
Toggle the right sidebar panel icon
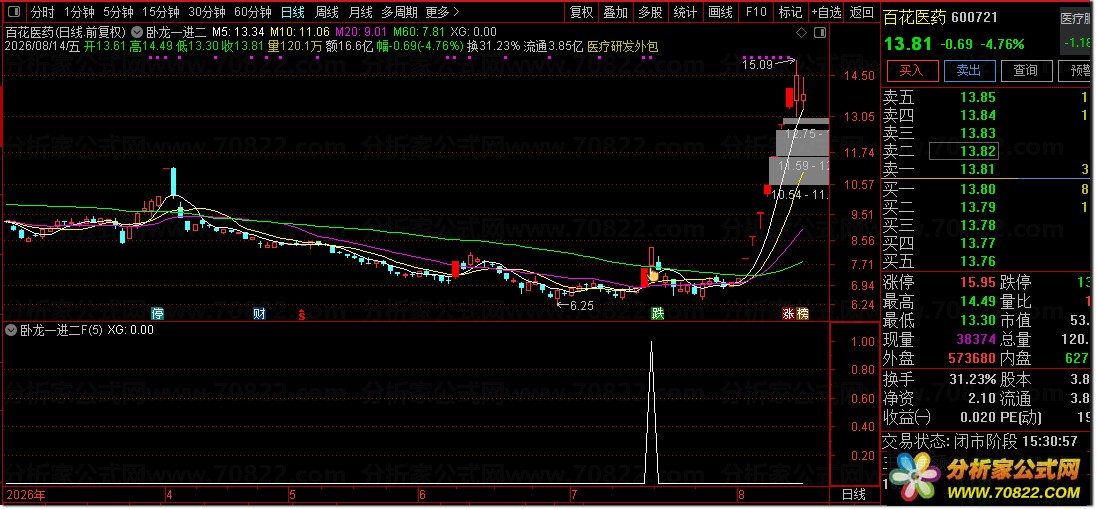821,33
